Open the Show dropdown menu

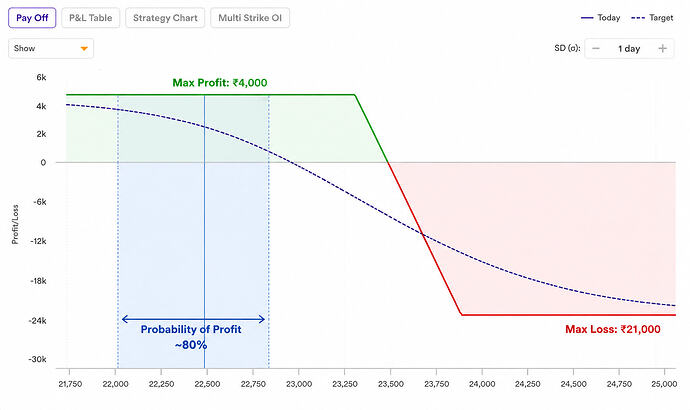(51, 48)
